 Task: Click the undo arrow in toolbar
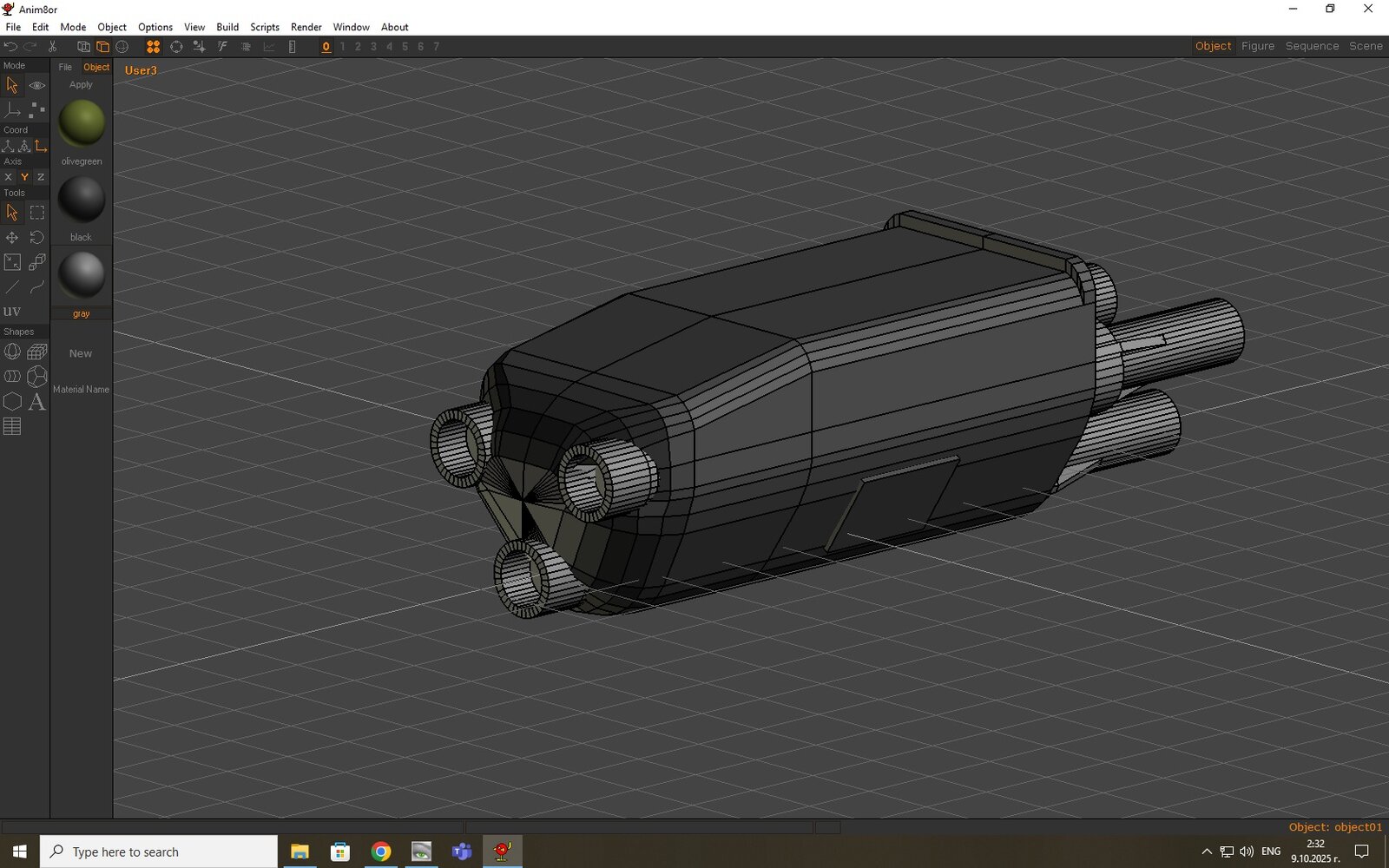pyautogui.click(x=10, y=47)
